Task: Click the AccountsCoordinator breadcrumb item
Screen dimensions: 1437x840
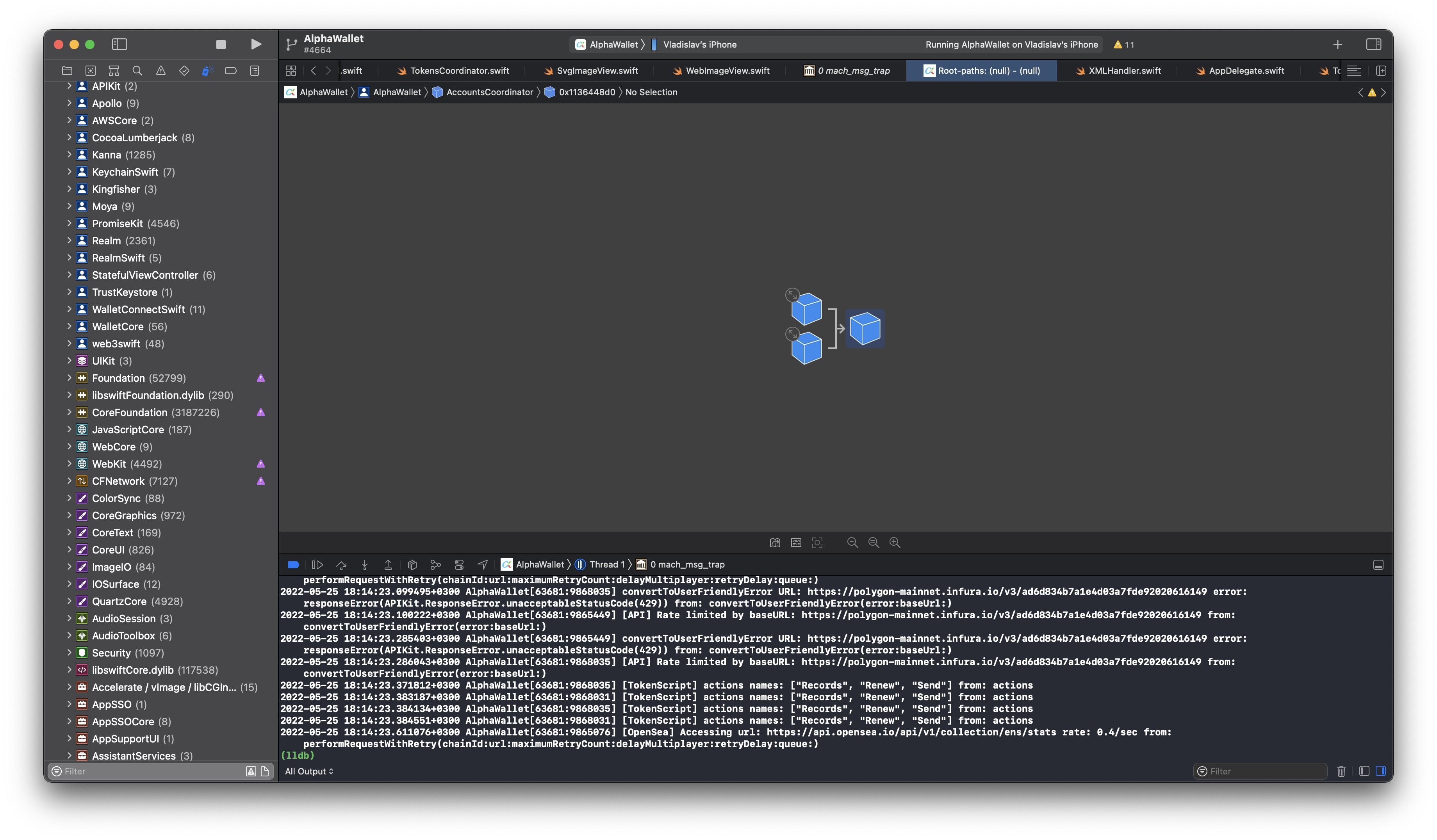Action: (x=489, y=93)
